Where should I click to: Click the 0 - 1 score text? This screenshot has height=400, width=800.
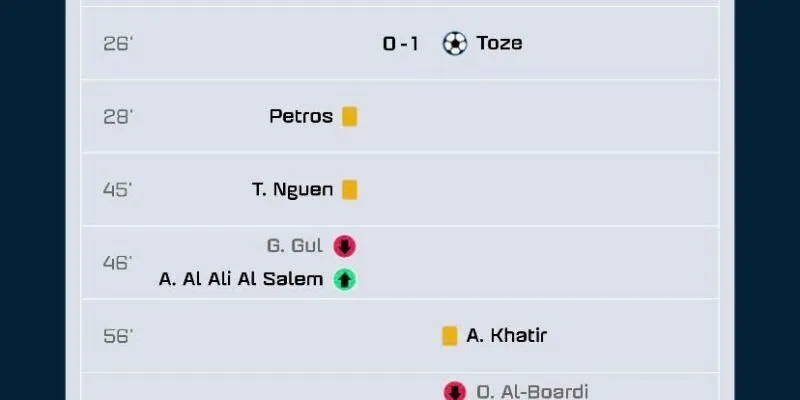[401, 43]
